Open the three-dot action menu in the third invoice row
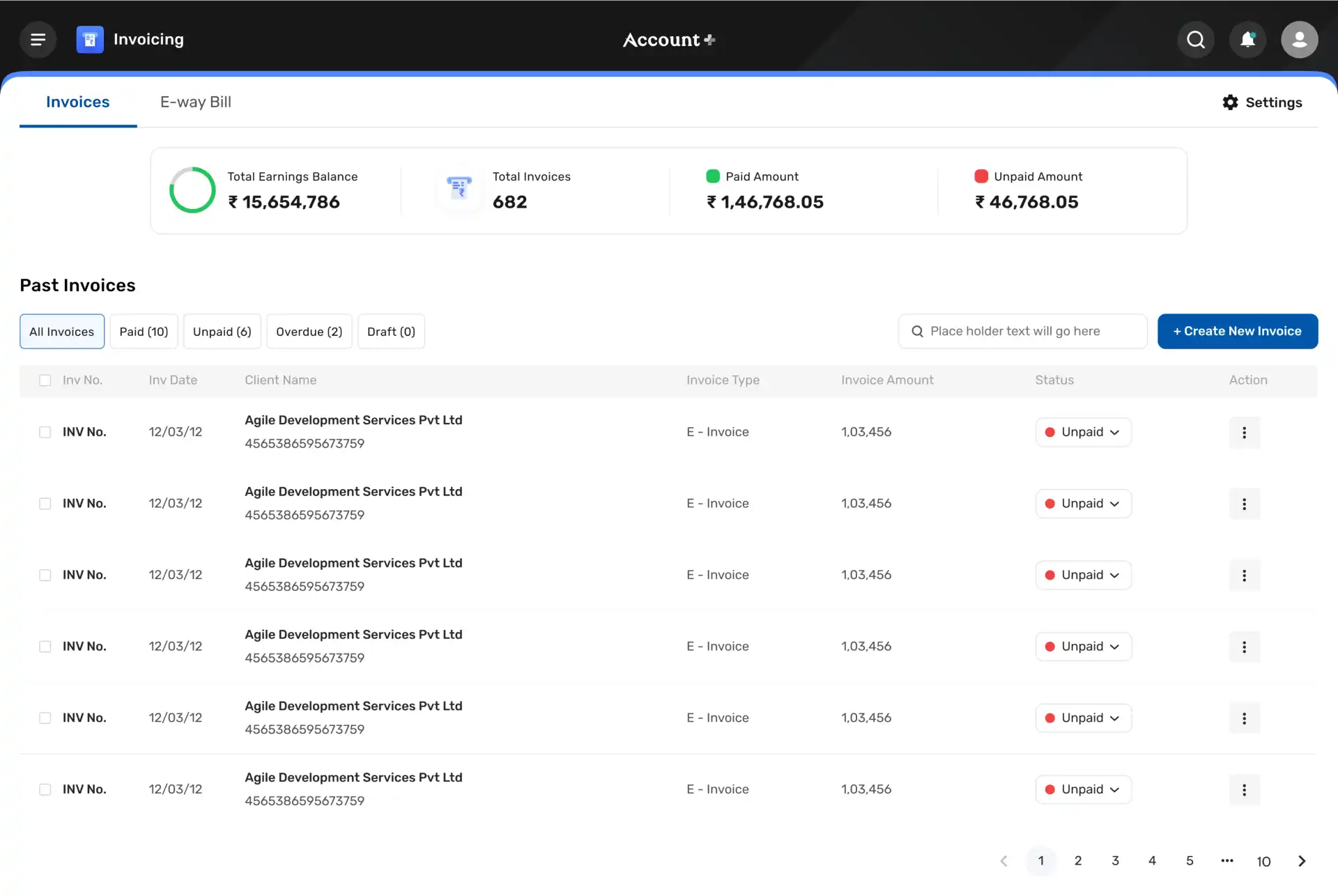 pos(1244,576)
